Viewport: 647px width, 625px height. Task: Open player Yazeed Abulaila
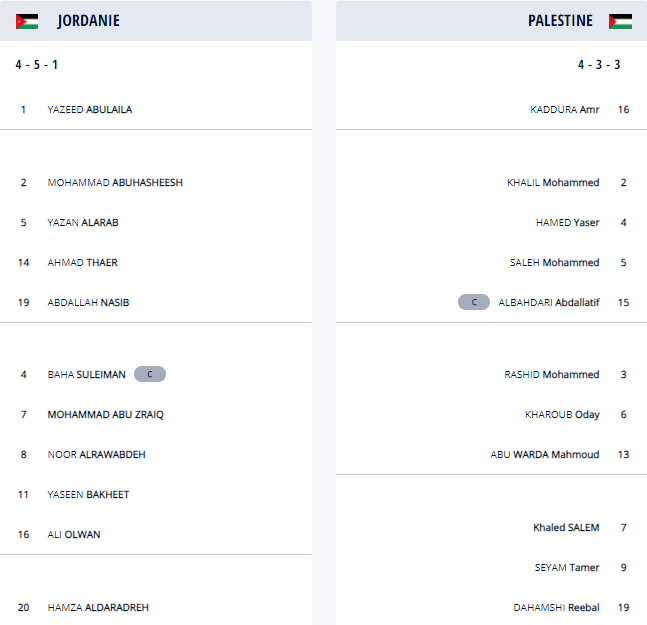coord(89,109)
